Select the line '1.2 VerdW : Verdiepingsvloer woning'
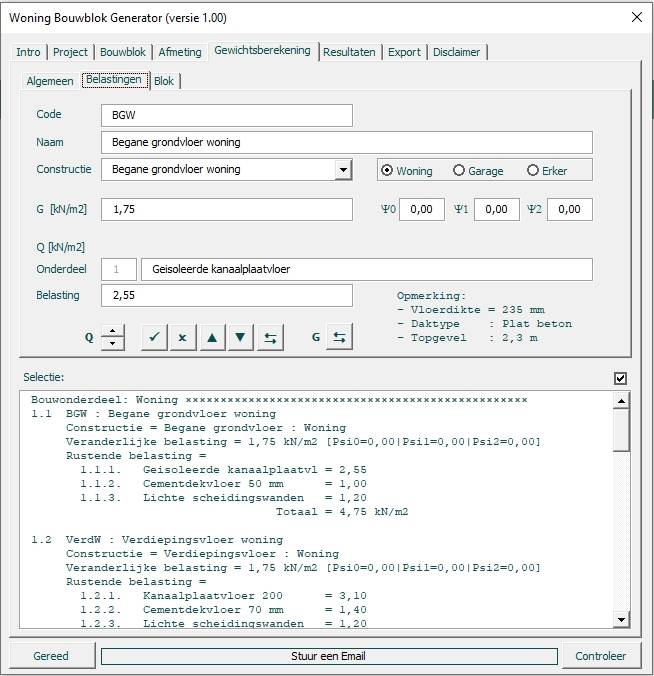Viewport: 654px width, 676px height. point(157,540)
